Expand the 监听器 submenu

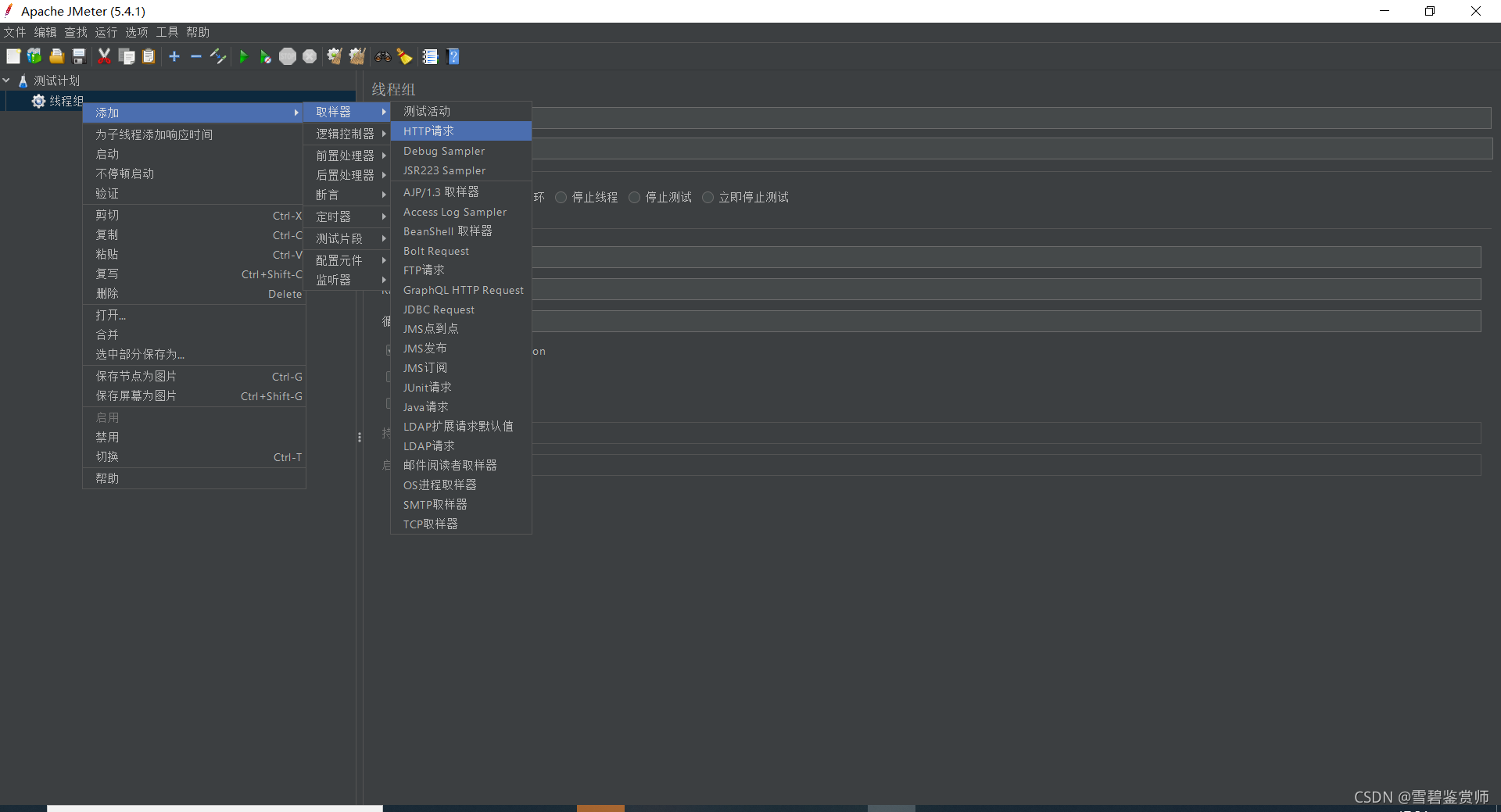348,280
